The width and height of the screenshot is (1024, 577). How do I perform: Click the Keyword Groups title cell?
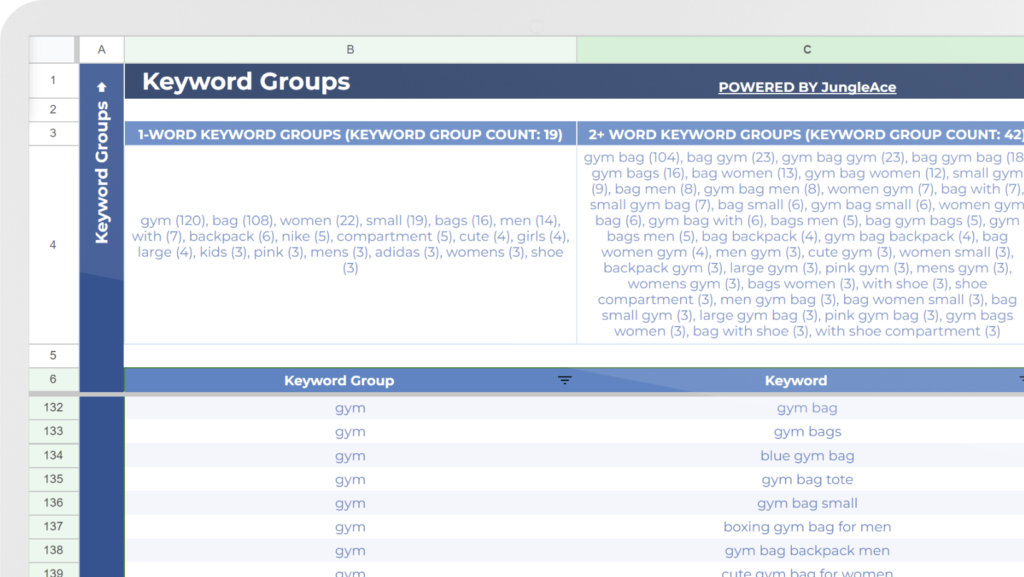(246, 82)
